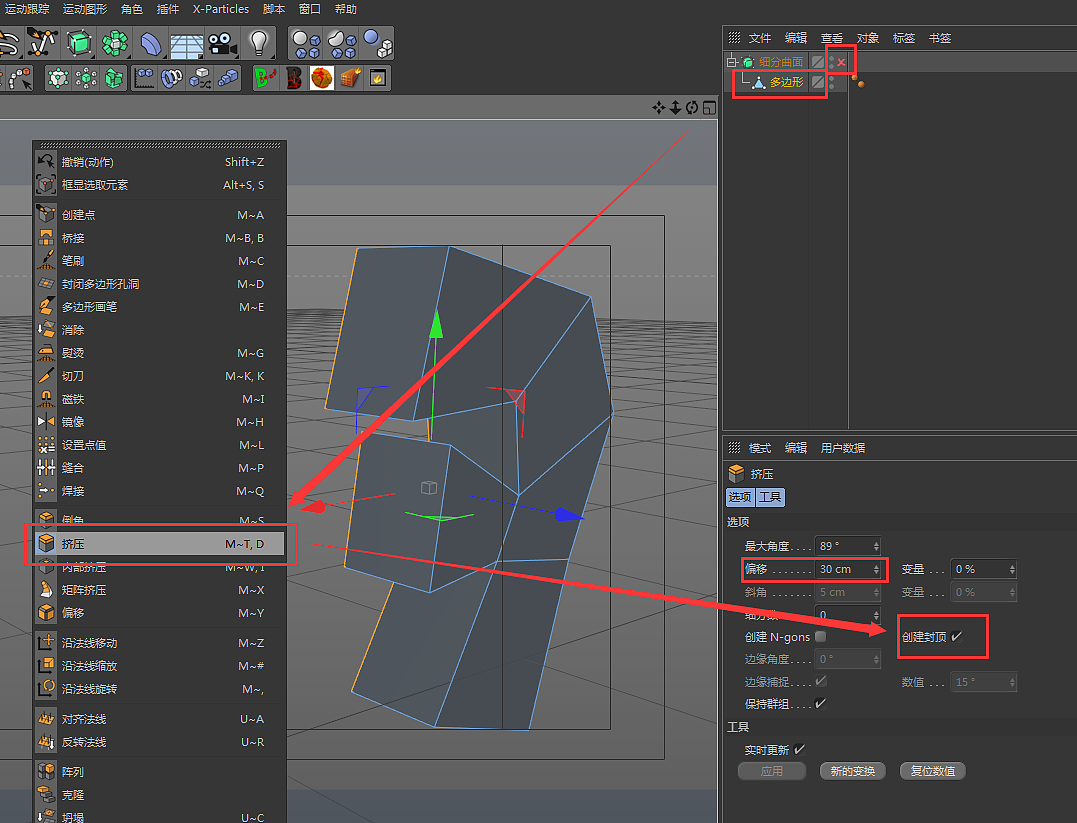Click the floor environment grid icon

pyautogui.click(x=186, y=45)
